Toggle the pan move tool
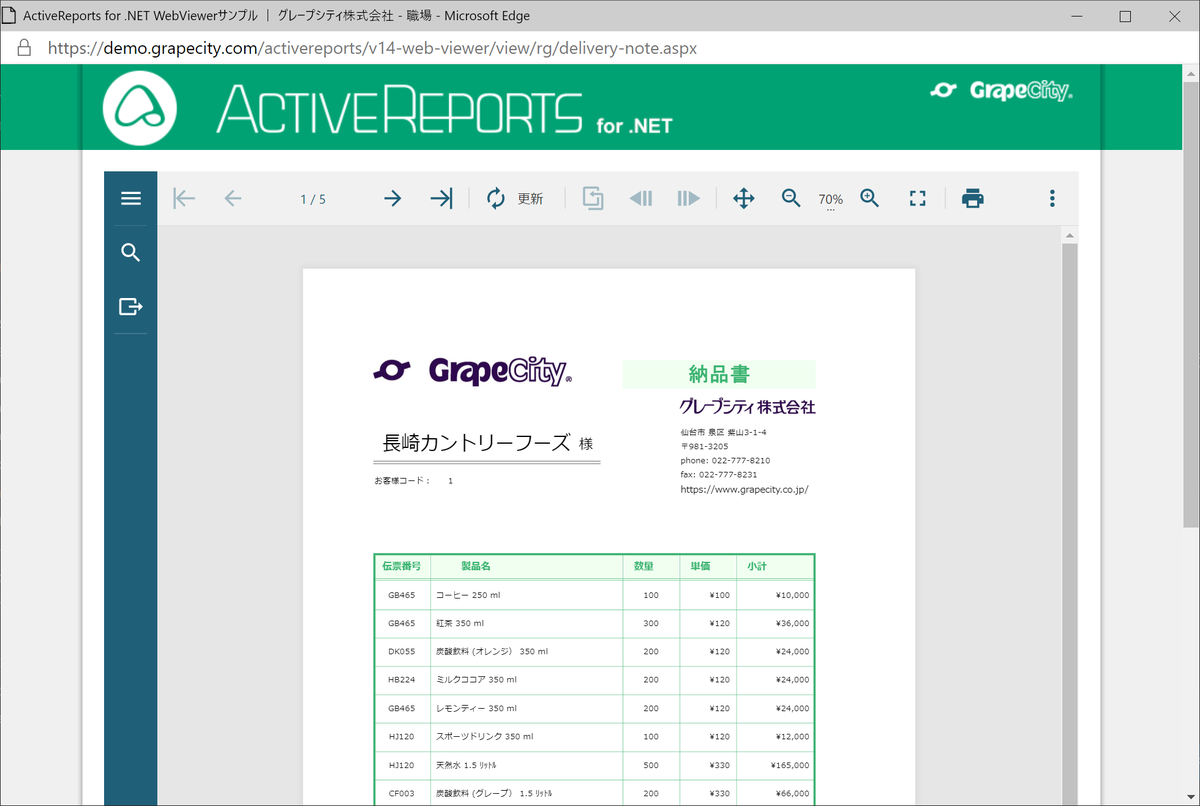1200x806 pixels. tap(744, 198)
